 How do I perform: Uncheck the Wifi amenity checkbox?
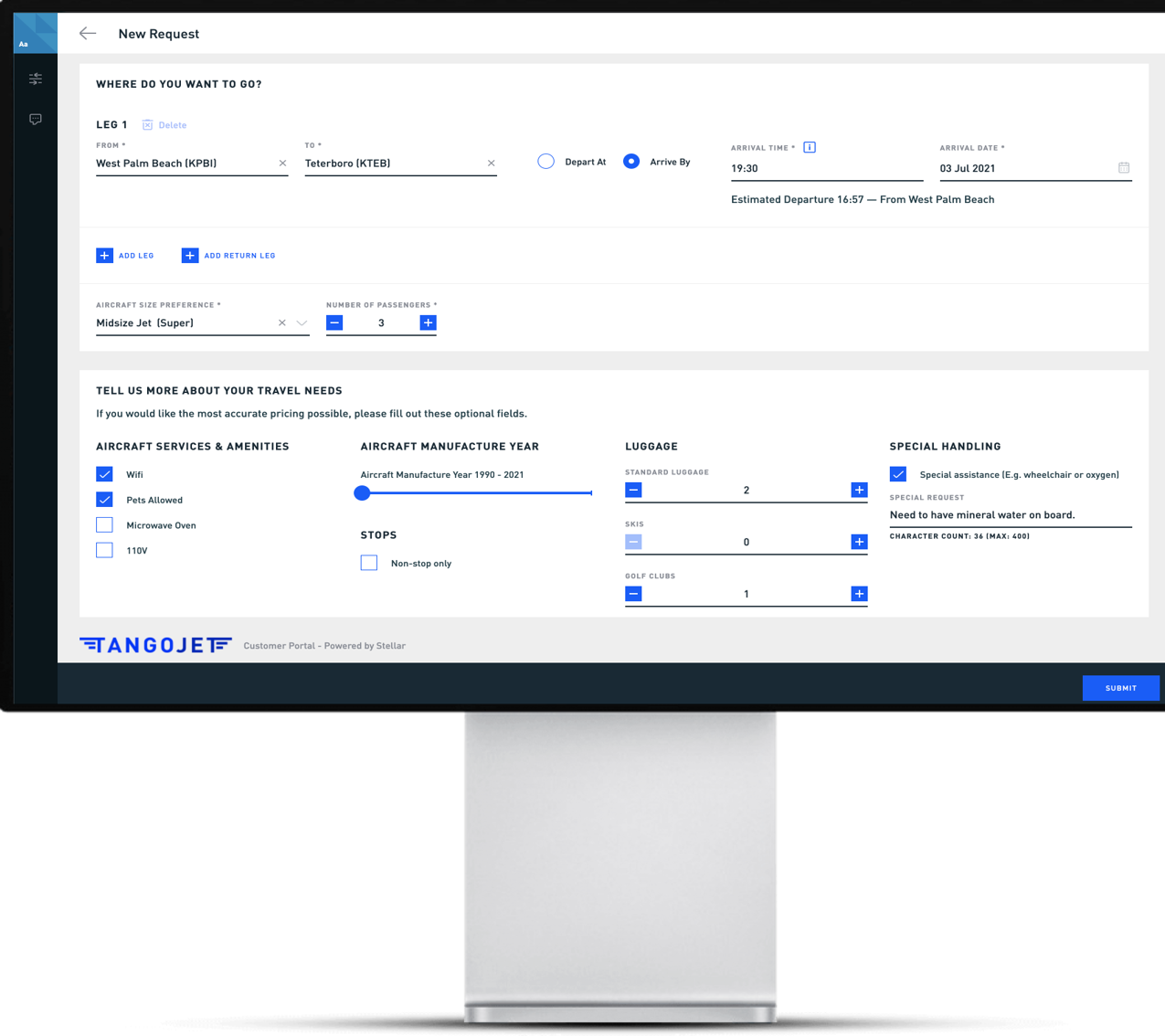tap(105, 474)
